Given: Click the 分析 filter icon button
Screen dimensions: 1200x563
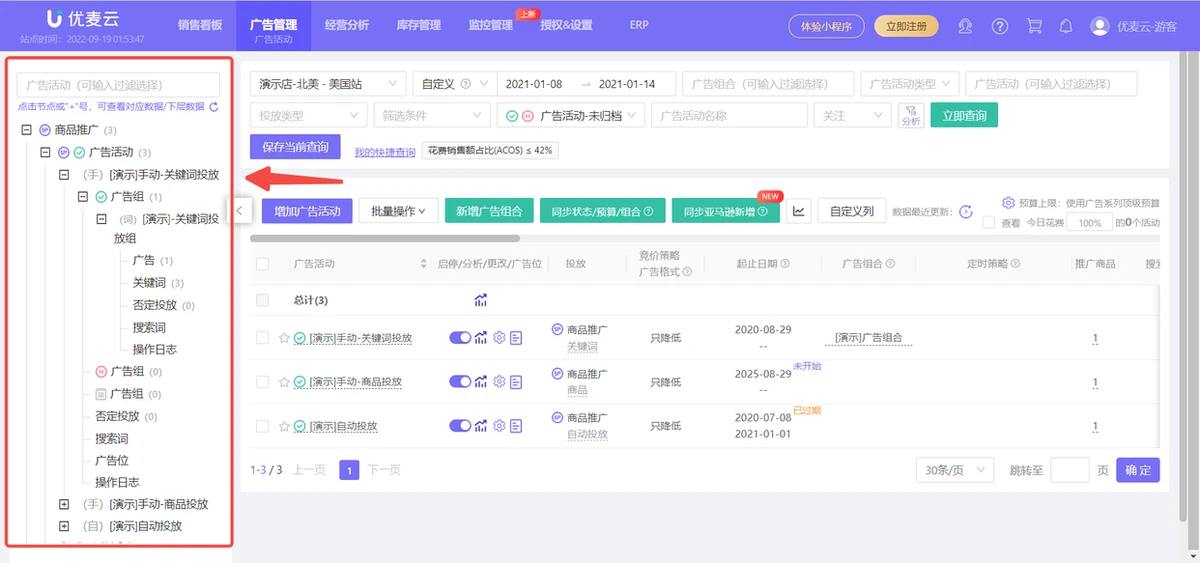Looking at the screenshot, I should (910, 115).
